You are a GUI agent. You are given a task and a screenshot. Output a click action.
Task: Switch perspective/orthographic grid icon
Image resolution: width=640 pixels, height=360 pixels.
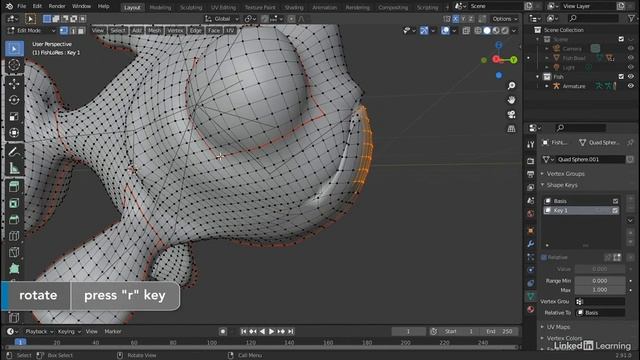pos(511,129)
